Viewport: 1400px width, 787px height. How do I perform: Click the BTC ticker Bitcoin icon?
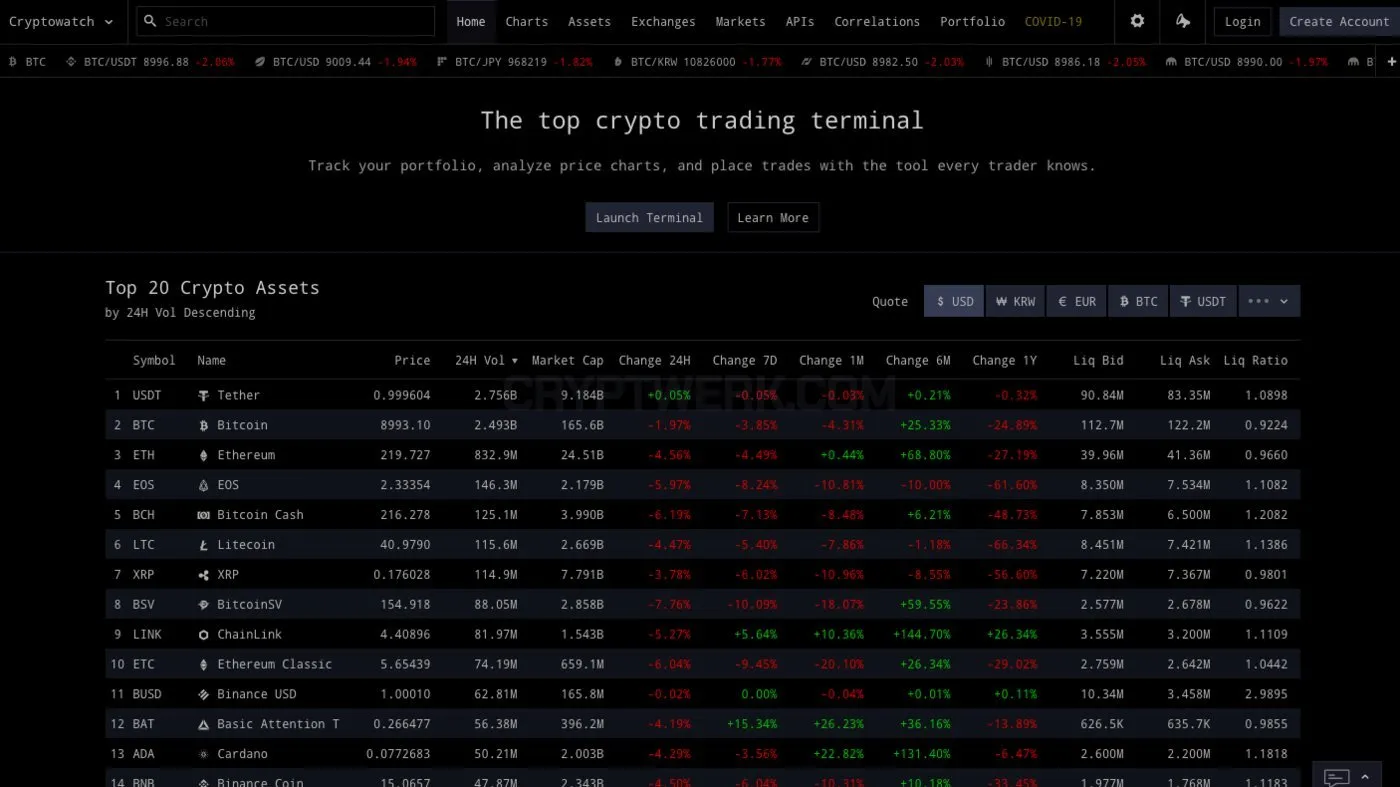[13, 62]
